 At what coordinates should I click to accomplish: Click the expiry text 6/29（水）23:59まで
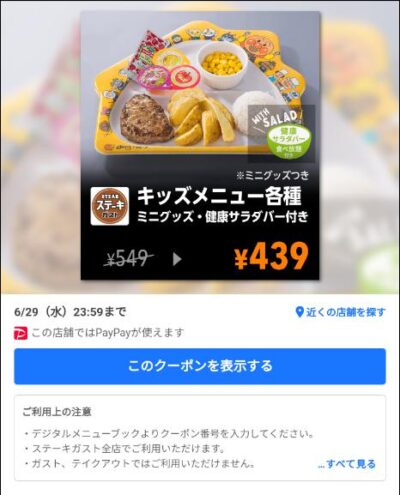pyautogui.click(x=70, y=312)
